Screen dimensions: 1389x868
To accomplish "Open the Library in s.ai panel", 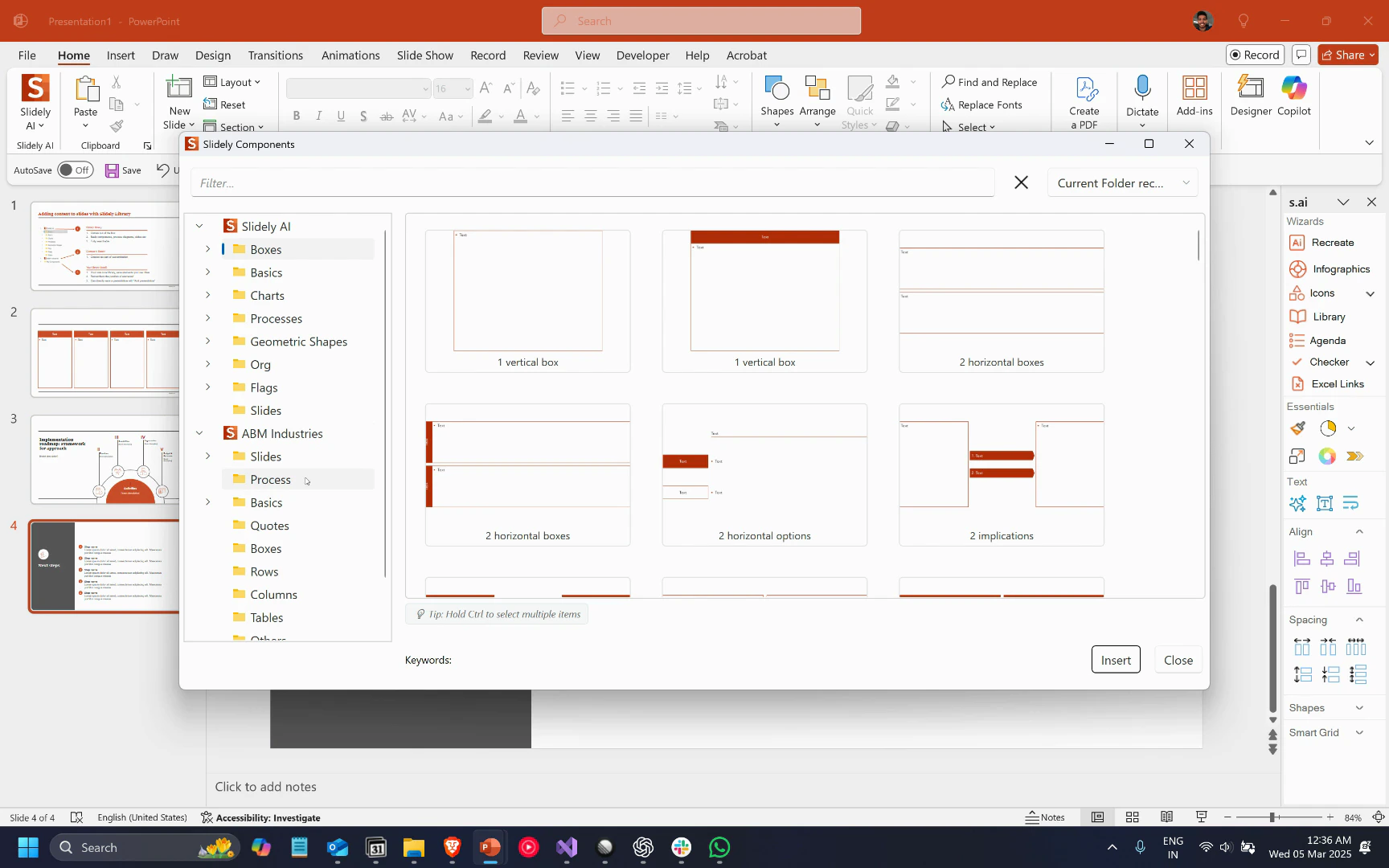I will click(1328, 317).
